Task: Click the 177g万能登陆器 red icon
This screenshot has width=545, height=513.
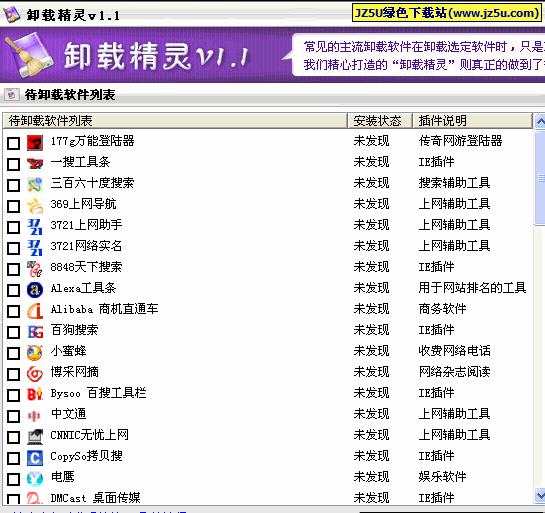Action: pos(35,142)
